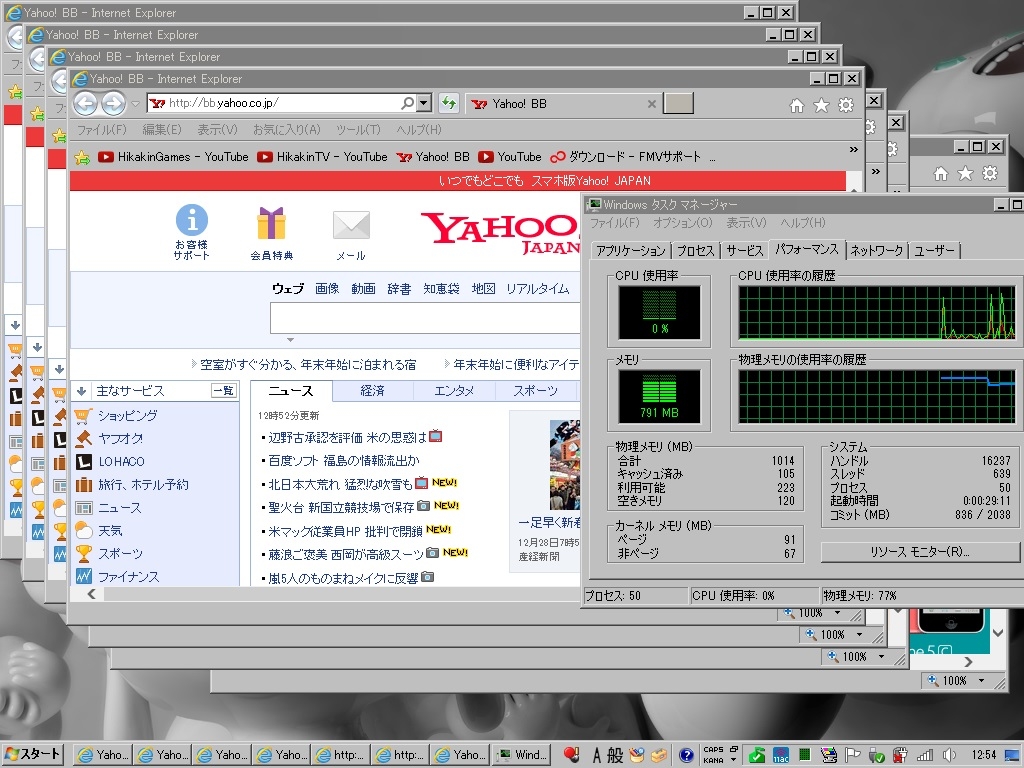Click the 画像 search category link
The height and width of the screenshot is (768, 1024).
(327, 289)
